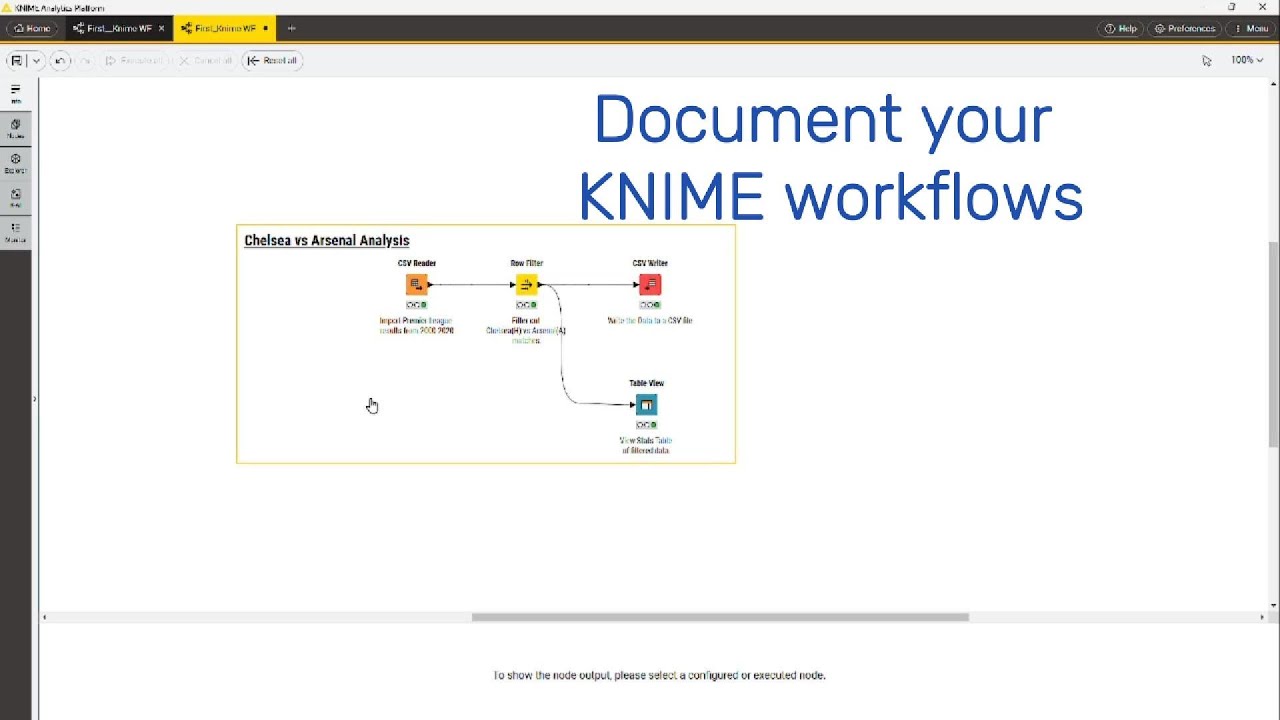Screen dimensions: 1280x720
Task: Click the horizontal scrollbar left arrow
Action: (44, 617)
